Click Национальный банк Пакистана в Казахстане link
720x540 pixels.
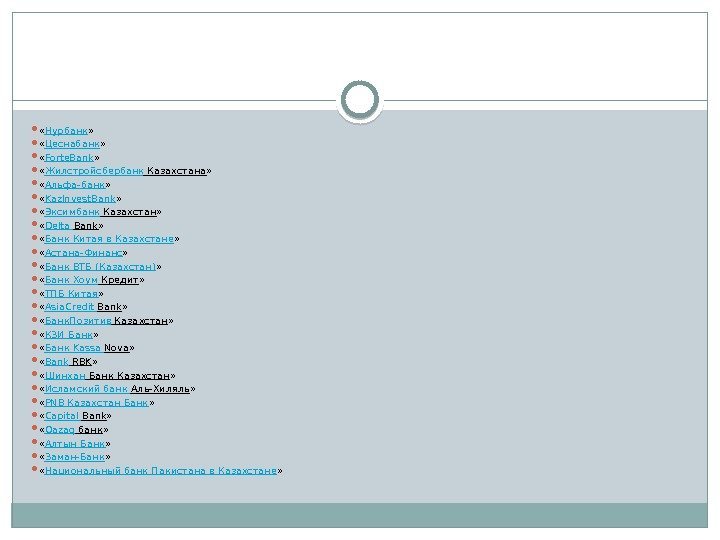click(x=161, y=471)
